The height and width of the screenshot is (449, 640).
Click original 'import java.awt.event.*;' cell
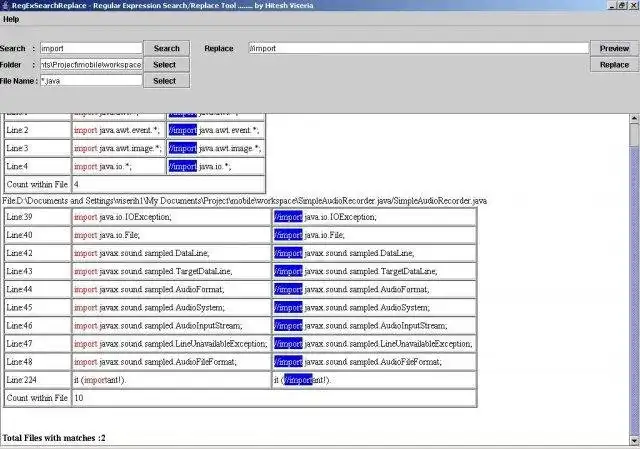click(119, 130)
